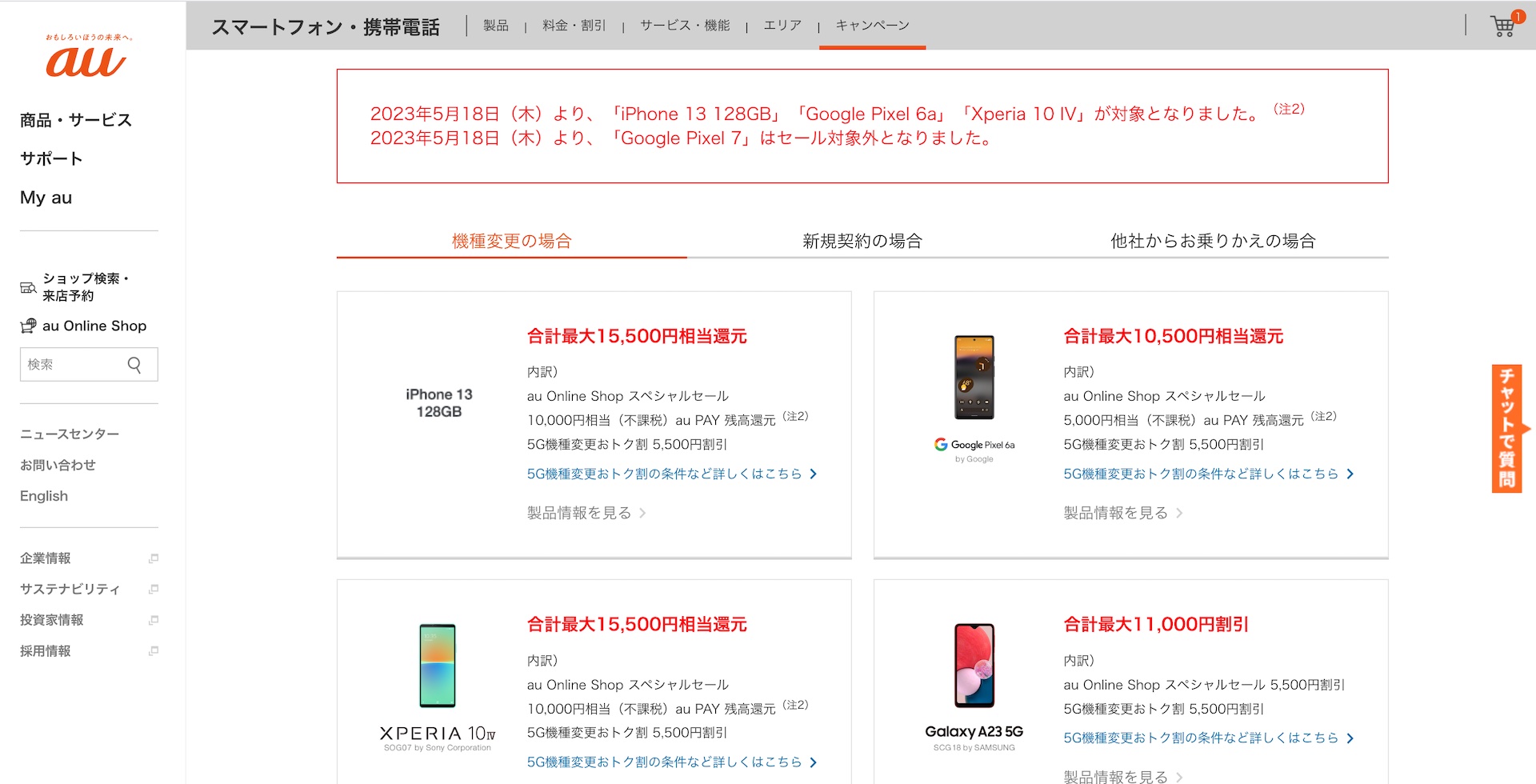Viewport: 1536px width, 784px height.
Task: Click the 注2 footnote in iPhone 13 card
Action: (795, 416)
